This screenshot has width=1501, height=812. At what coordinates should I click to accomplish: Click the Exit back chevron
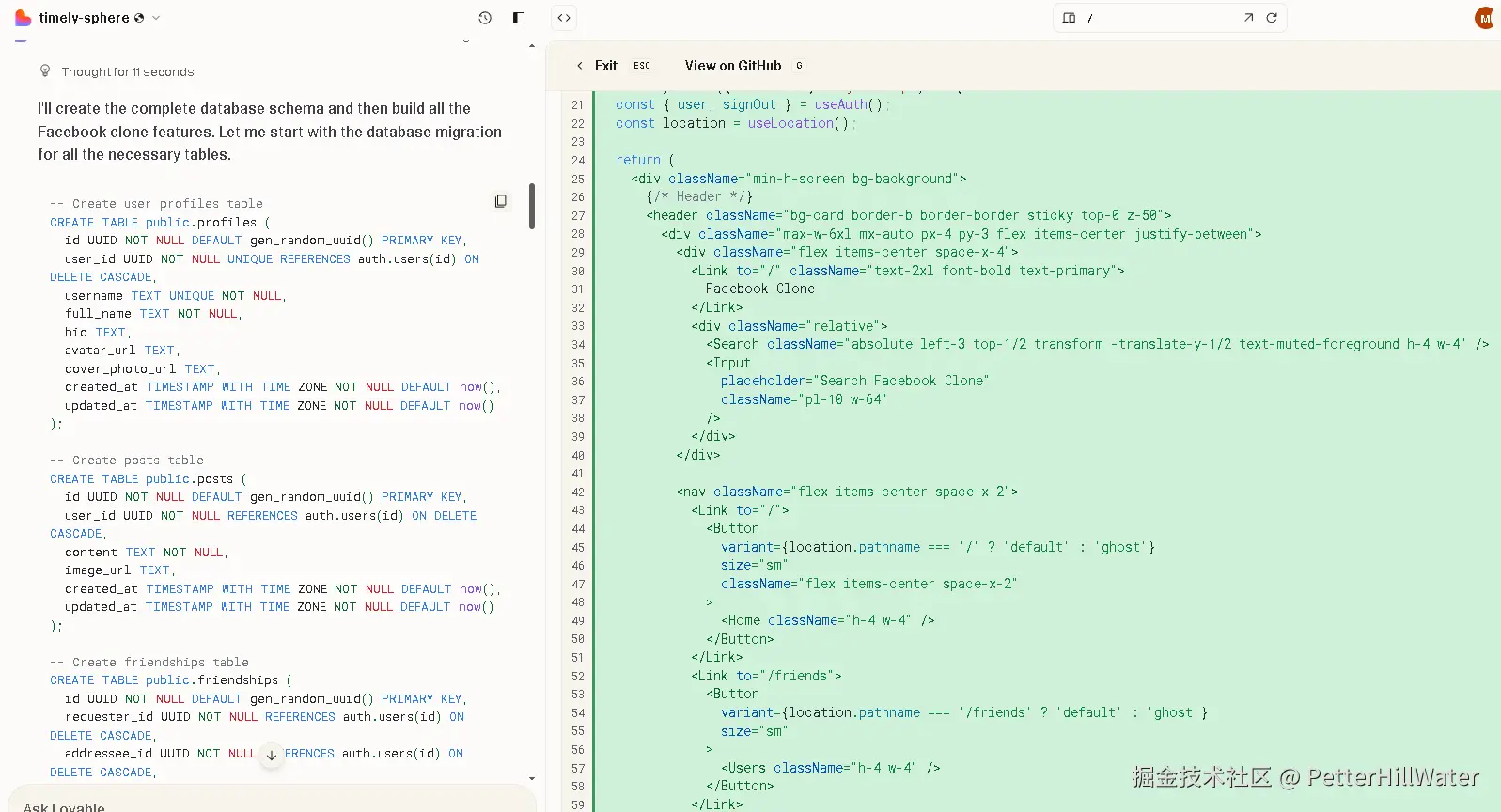(580, 66)
